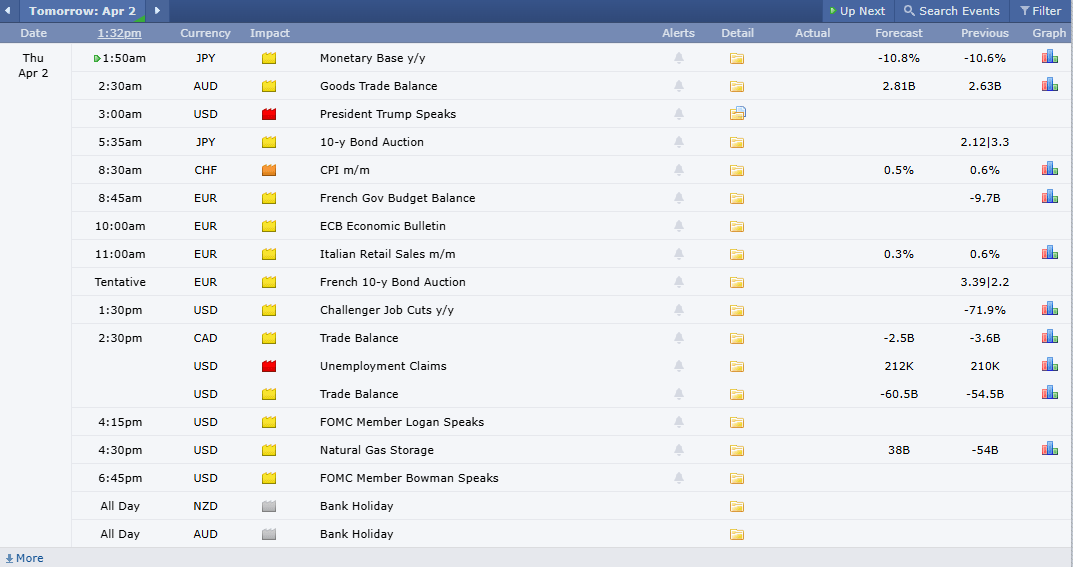The width and height of the screenshot is (1073, 567).
Task: Open detail folder for CAD Trade Balance
Action: (737, 338)
